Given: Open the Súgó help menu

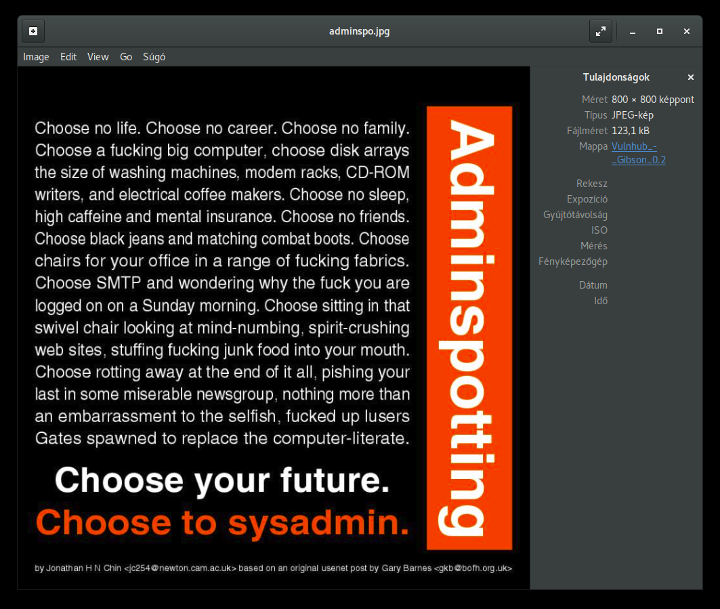Looking at the screenshot, I should click(154, 57).
